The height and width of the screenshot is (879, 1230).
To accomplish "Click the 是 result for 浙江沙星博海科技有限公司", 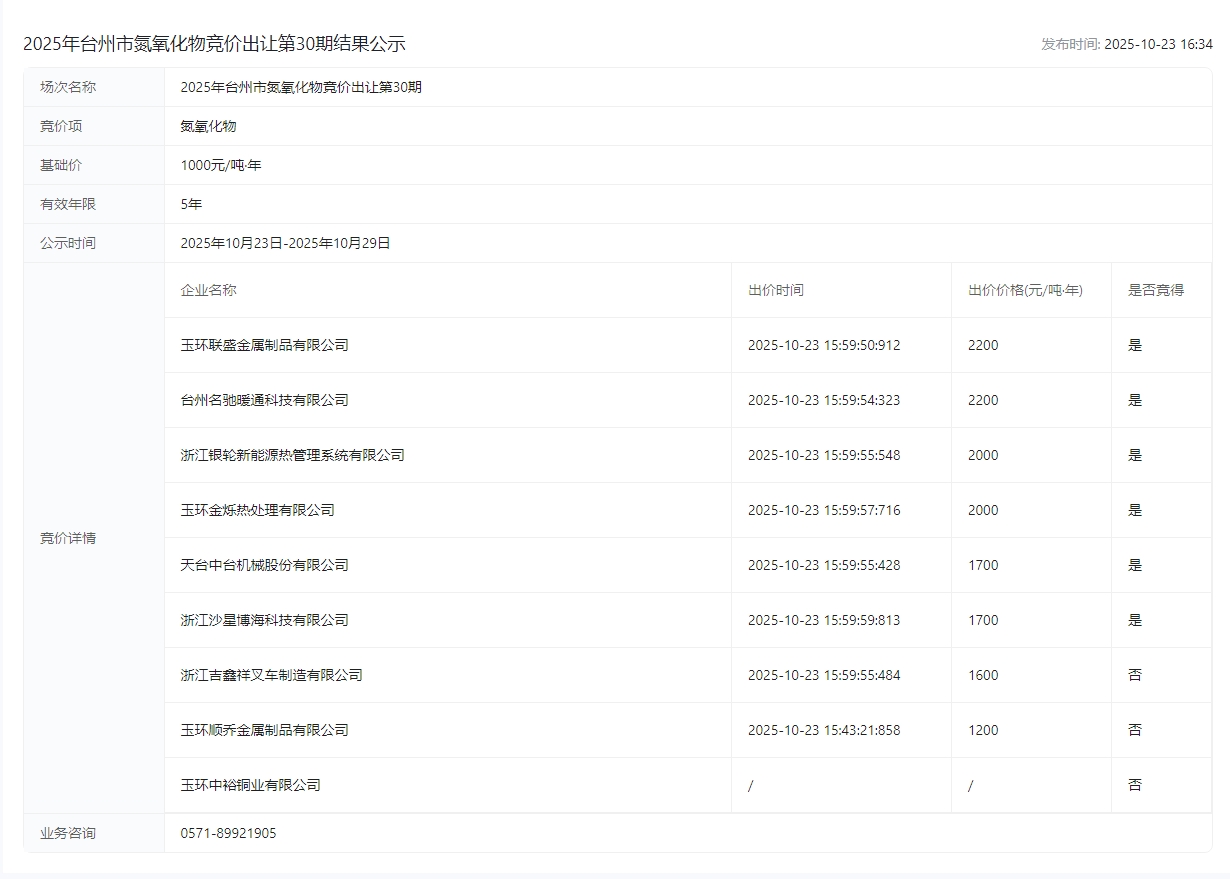I will (x=1135, y=620).
